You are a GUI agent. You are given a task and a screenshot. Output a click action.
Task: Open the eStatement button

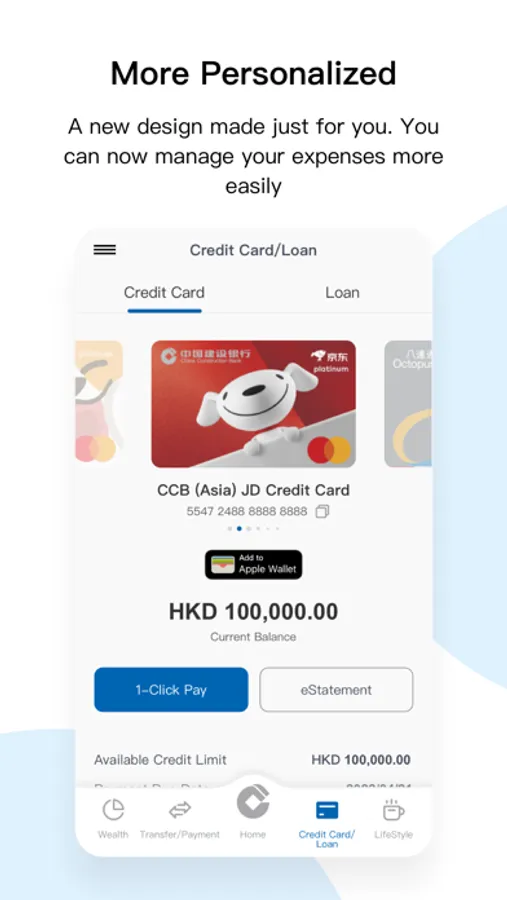(336, 689)
